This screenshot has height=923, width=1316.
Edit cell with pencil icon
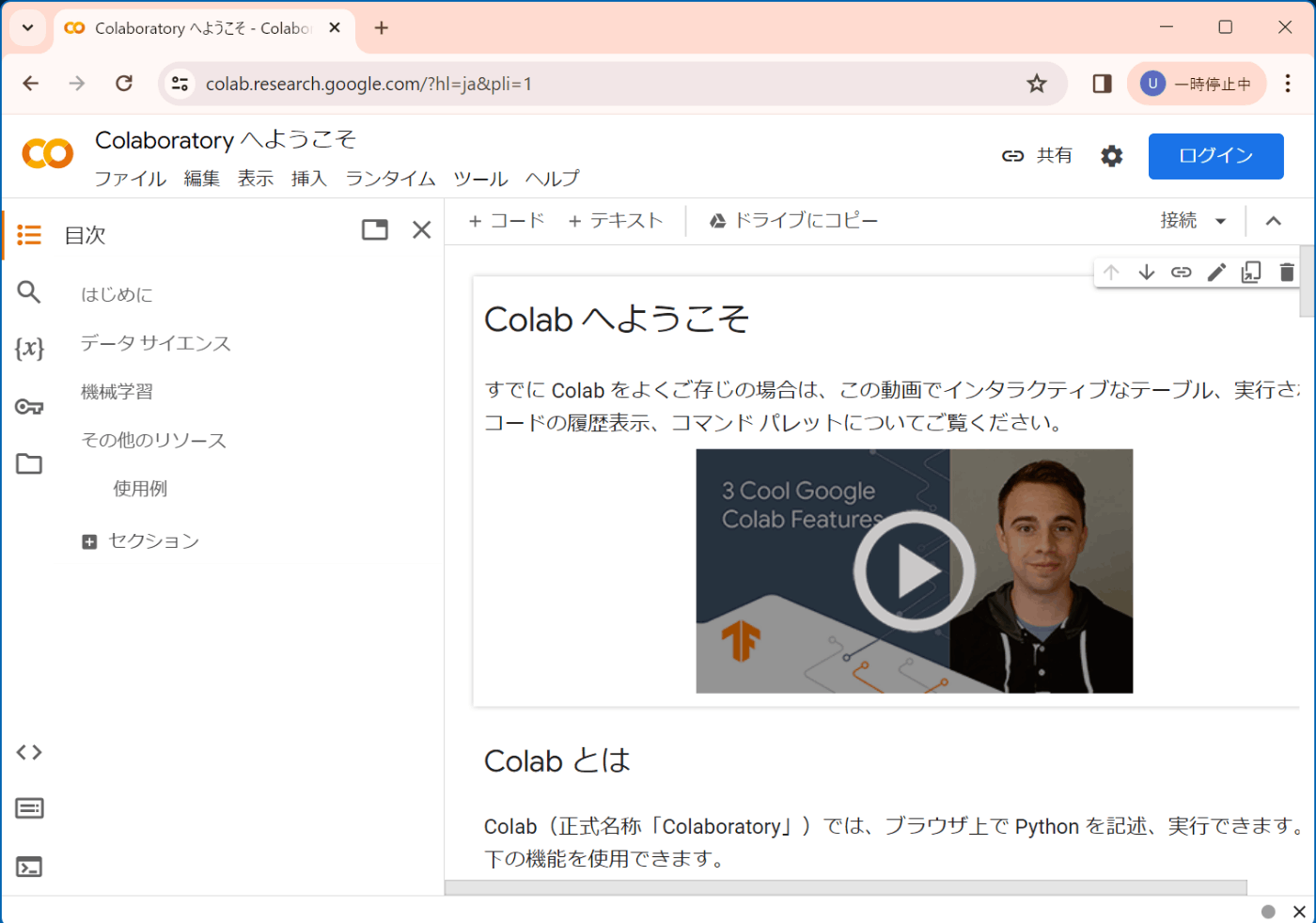pos(1216,273)
